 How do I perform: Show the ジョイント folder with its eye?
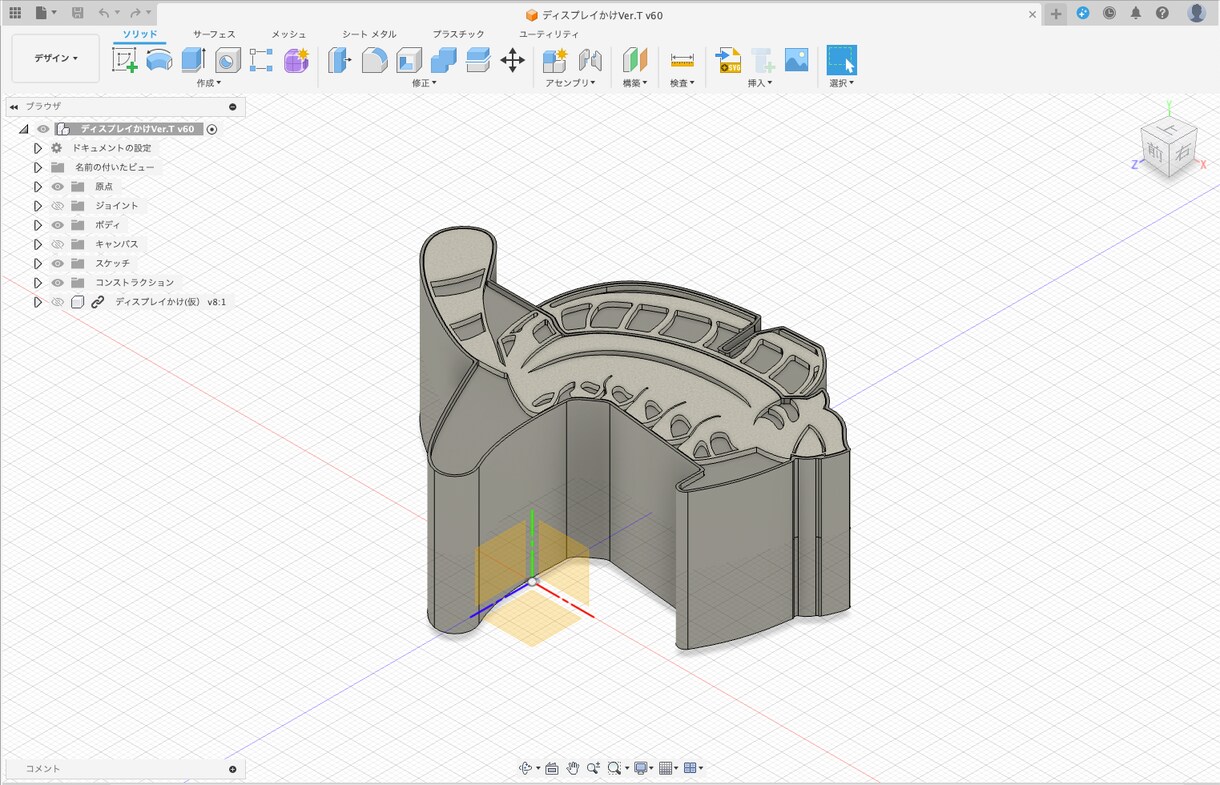coord(58,206)
